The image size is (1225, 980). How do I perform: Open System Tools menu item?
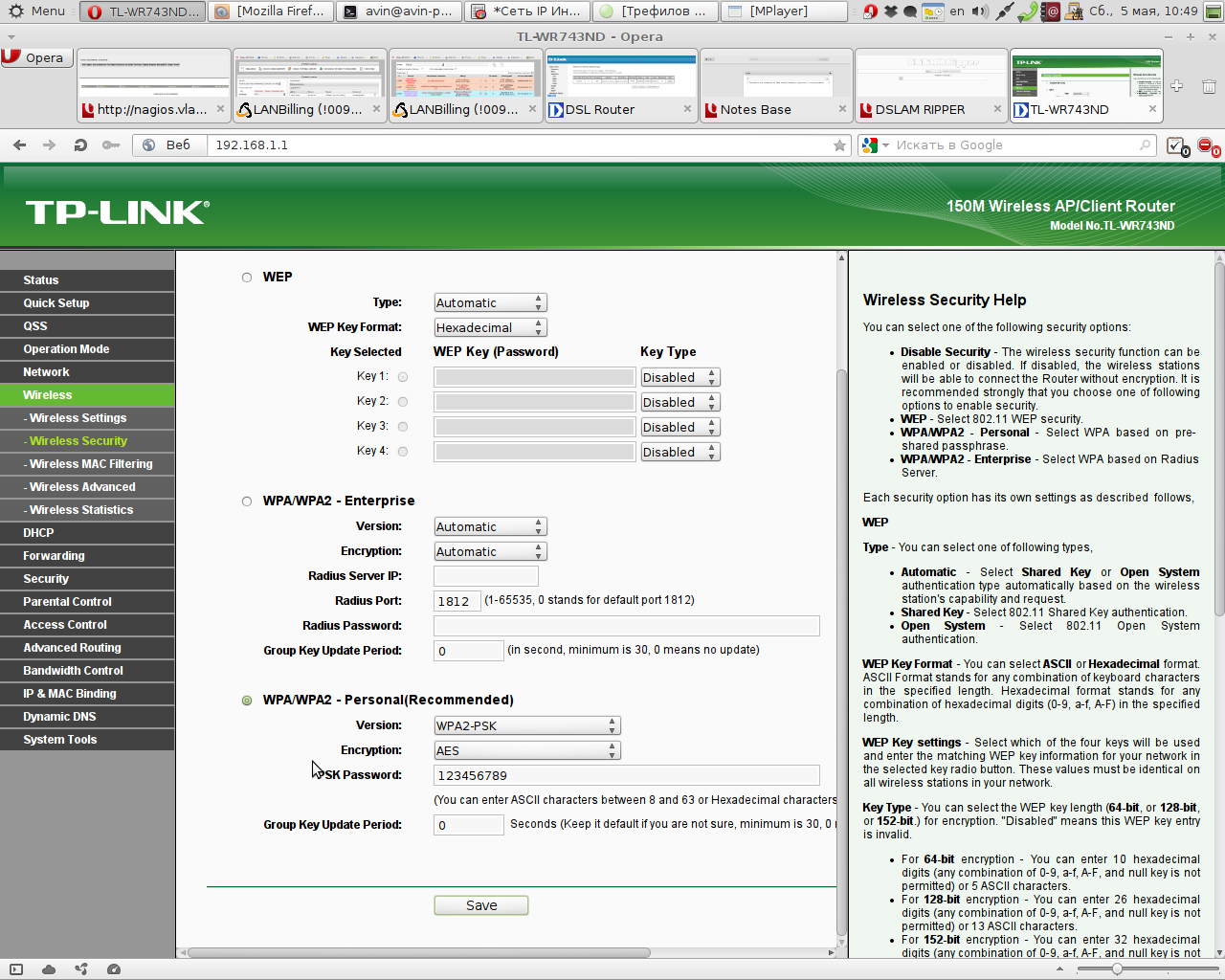click(x=87, y=740)
